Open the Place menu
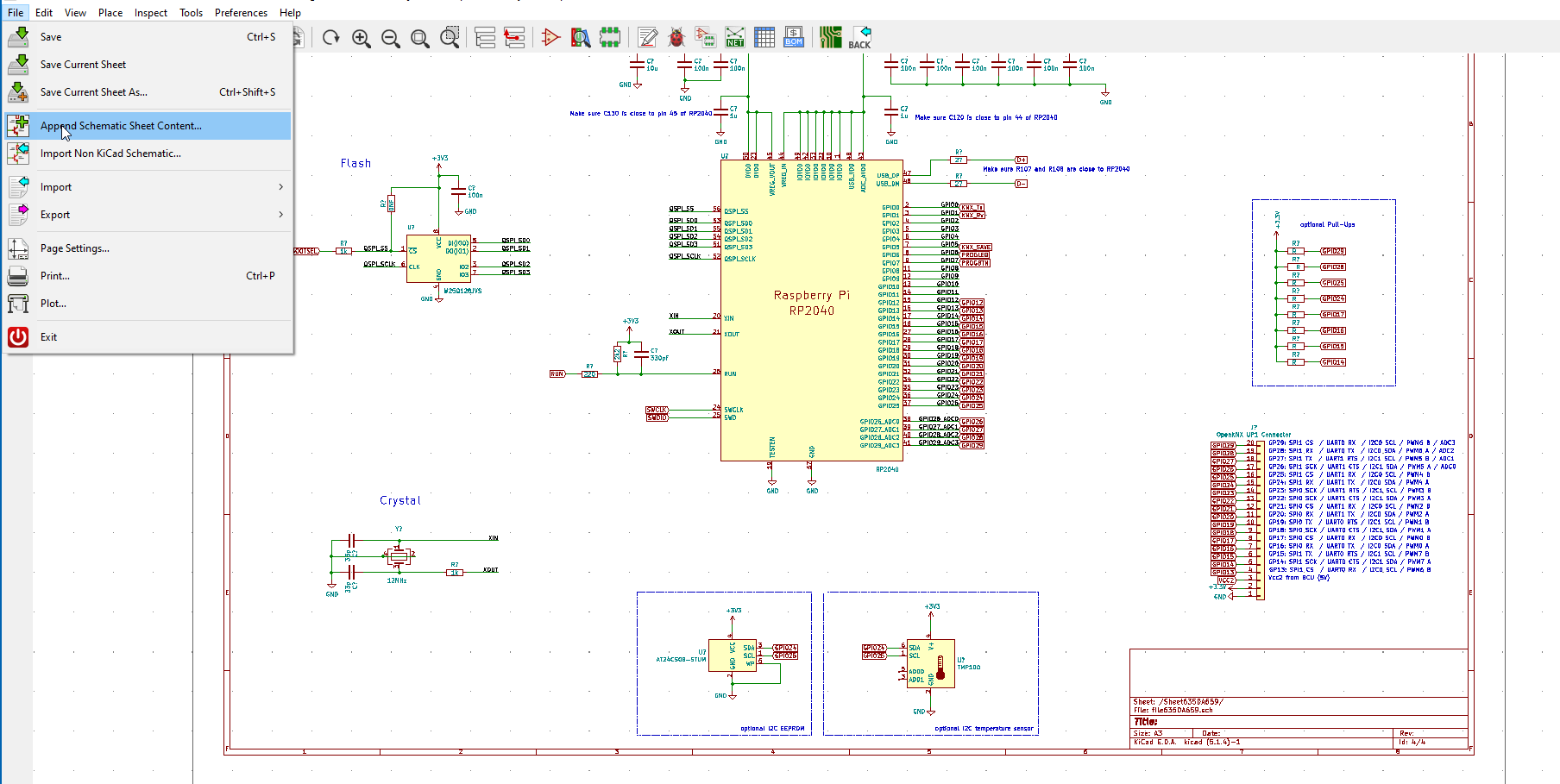The width and height of the screenshot is (1560, 784). click(110, 12)
